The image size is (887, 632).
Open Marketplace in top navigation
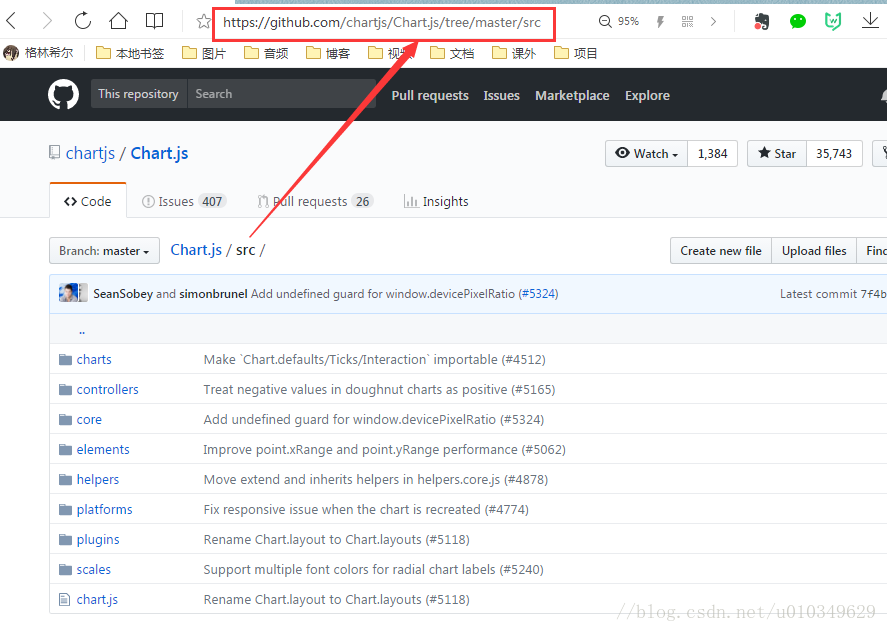coord(572,96)
